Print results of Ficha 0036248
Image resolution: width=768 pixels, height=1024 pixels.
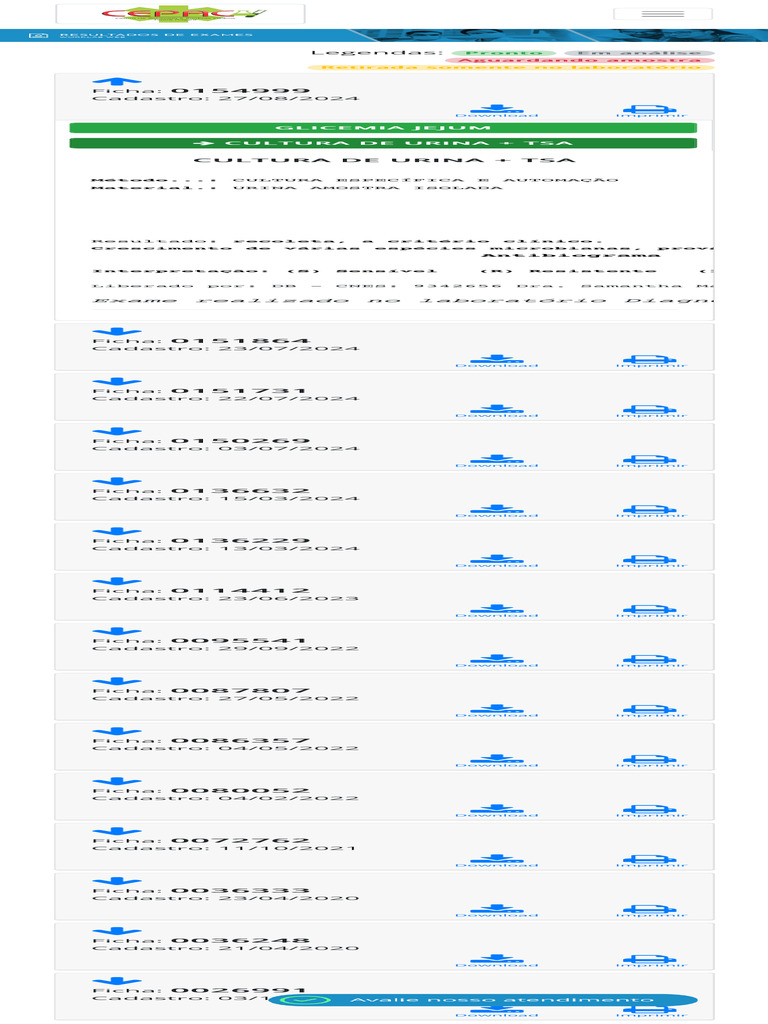(x=651, y=961)
